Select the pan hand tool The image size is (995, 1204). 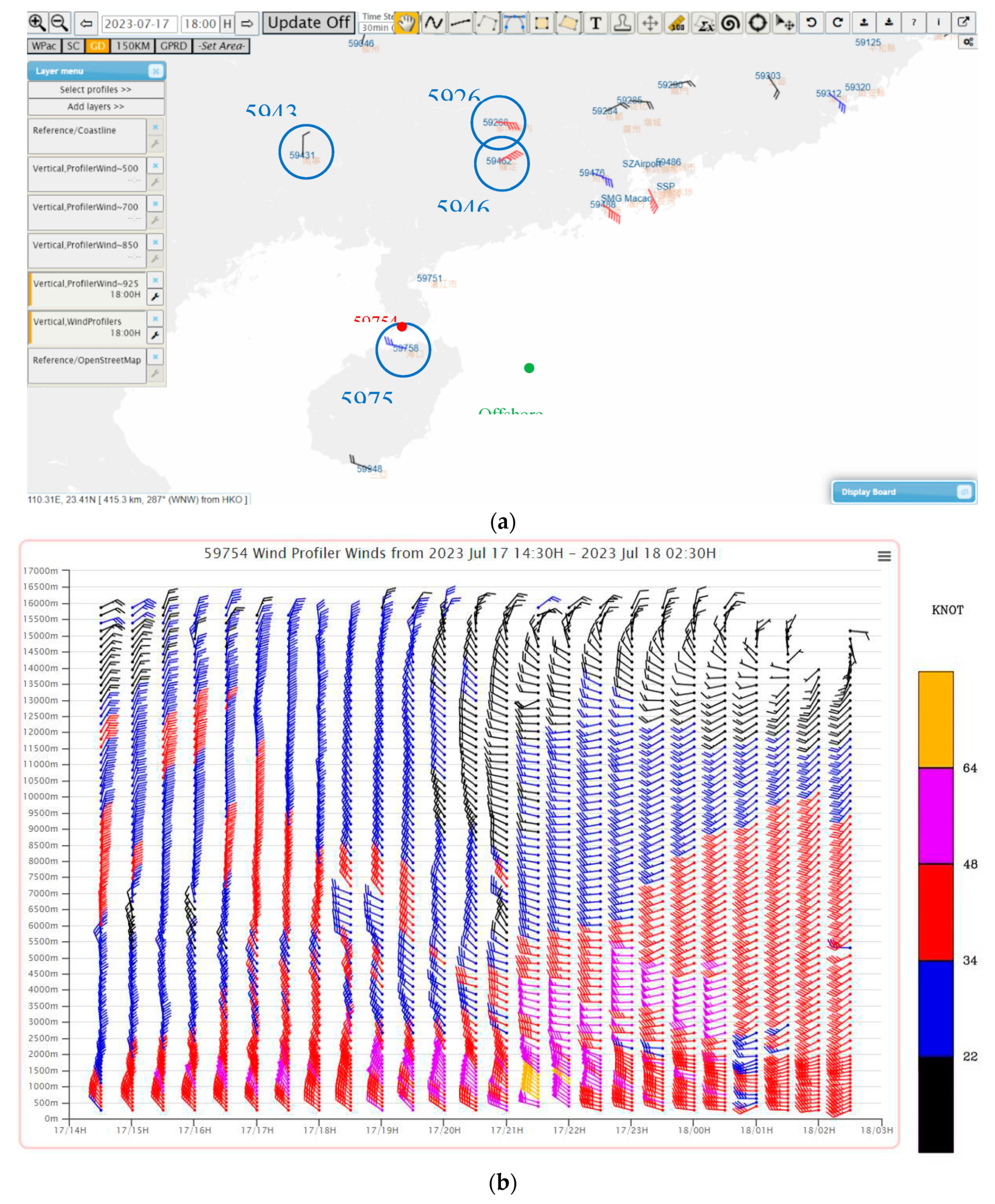(406, 24)
